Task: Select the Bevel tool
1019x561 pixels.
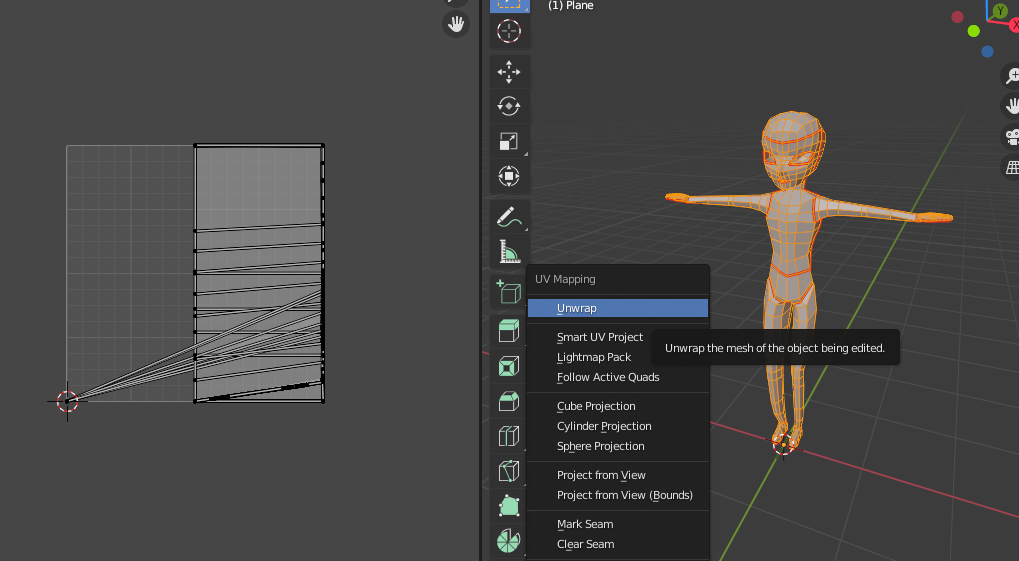Action: click(509, 401)
